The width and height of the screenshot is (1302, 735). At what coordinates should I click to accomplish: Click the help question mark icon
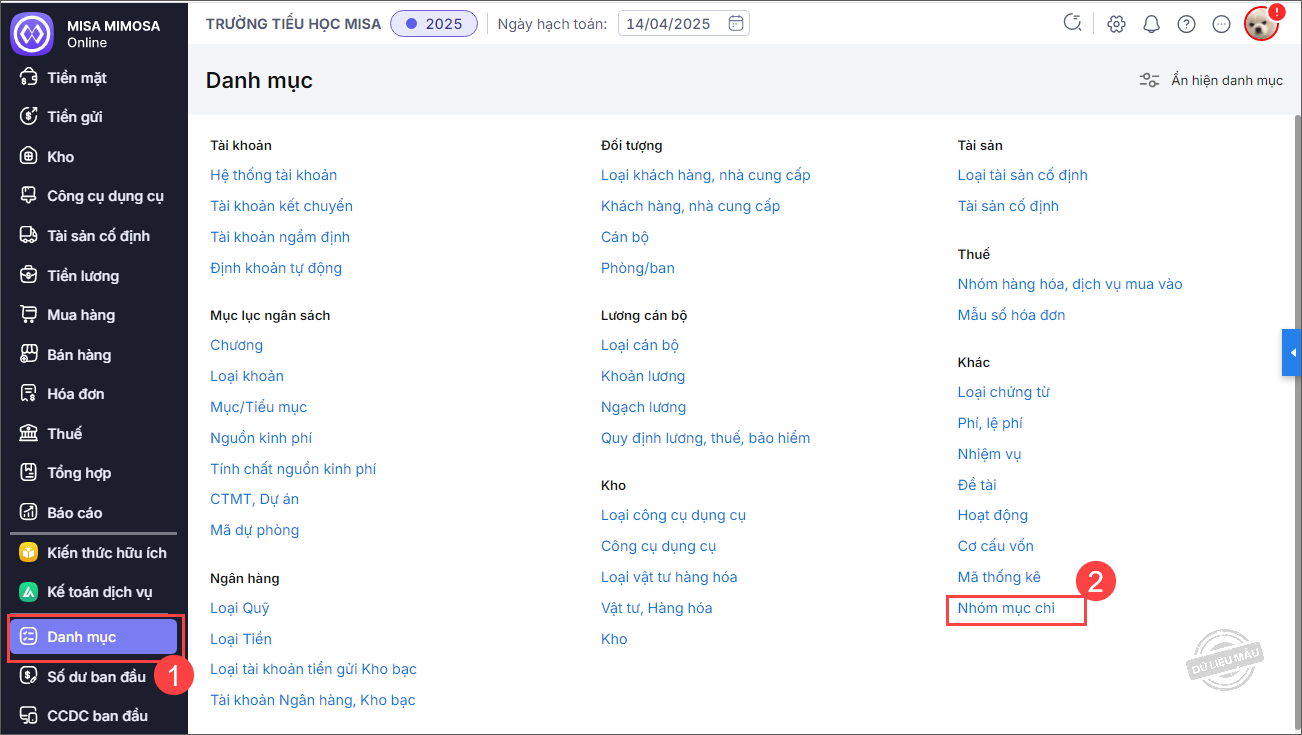click(x=1186, y=24)
